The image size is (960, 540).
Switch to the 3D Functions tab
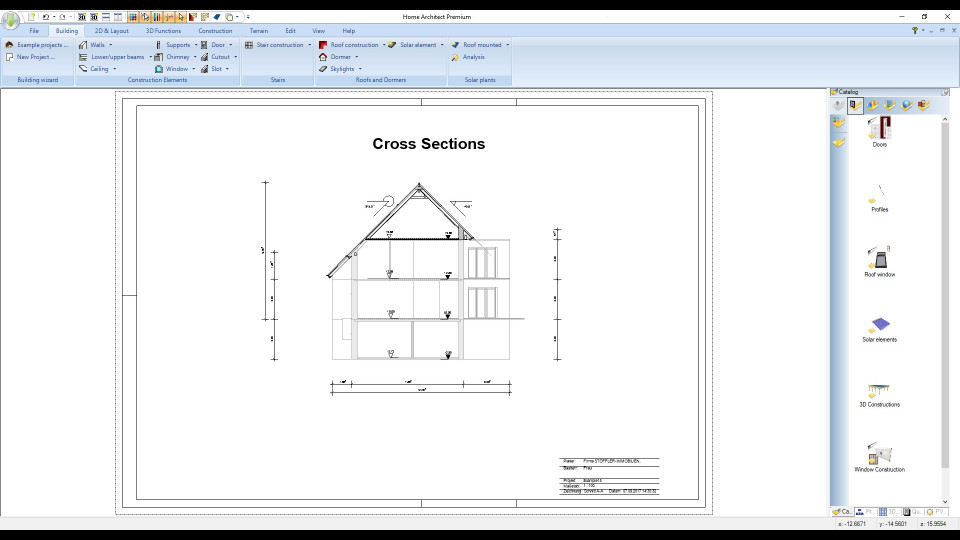pos(163,31)
